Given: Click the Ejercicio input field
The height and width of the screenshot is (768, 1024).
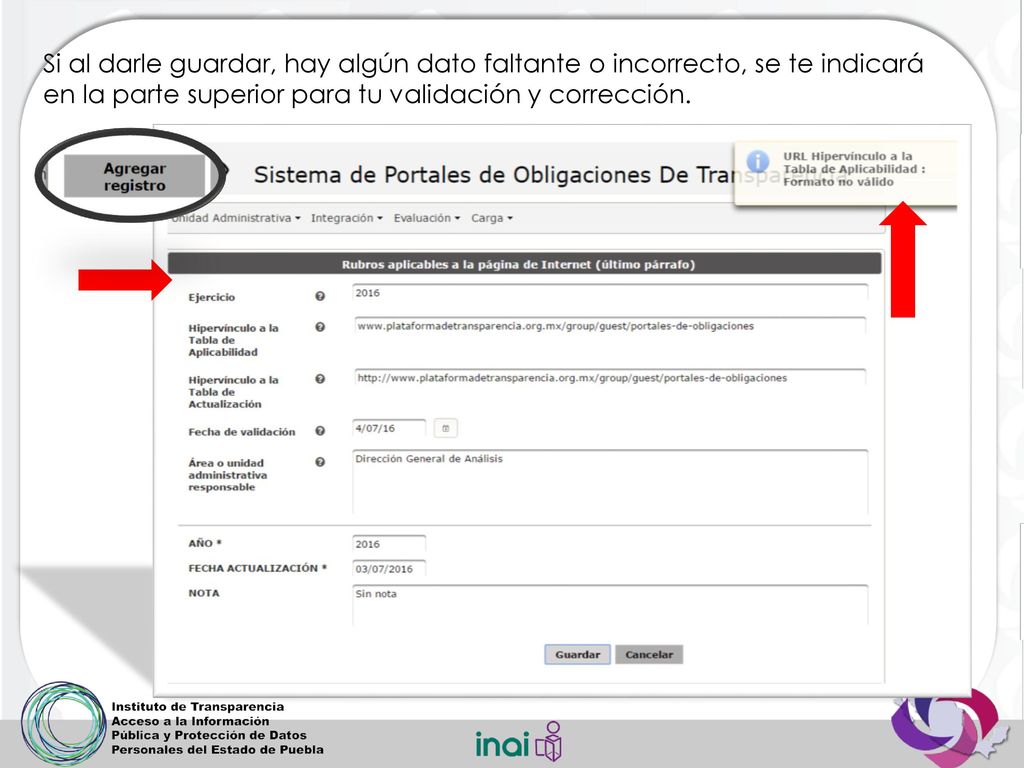Looking at the screenshot, I should coord(610,293).
